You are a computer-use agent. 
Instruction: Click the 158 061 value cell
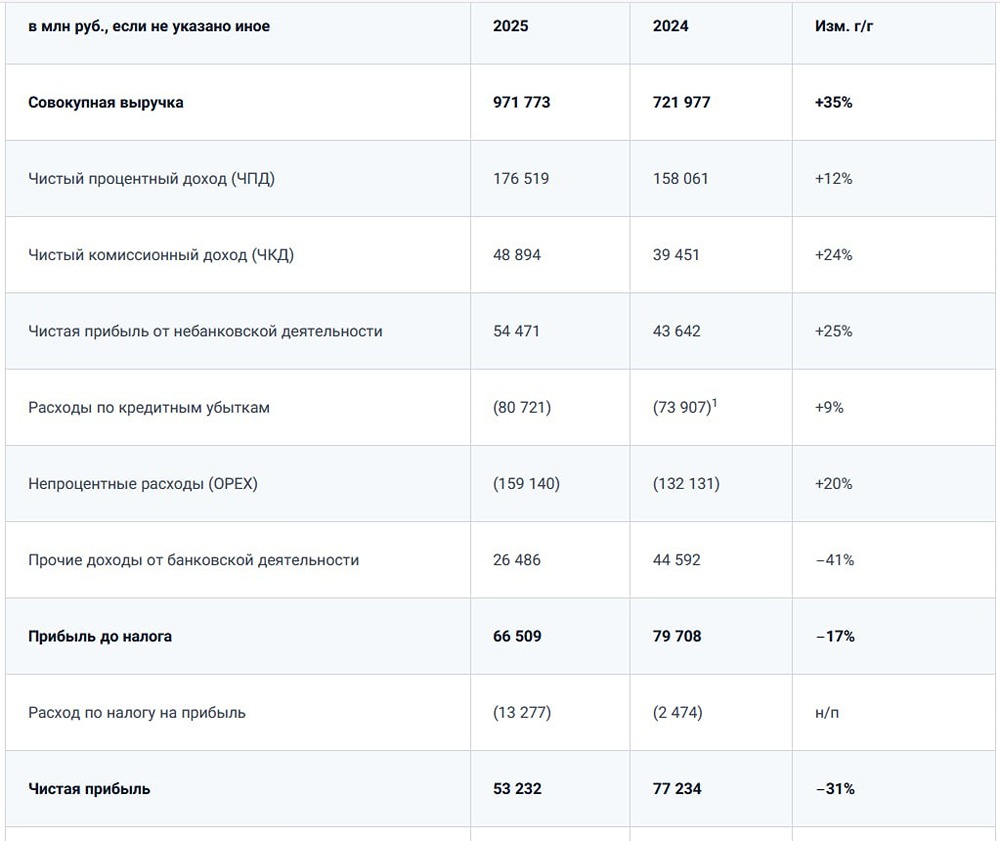680,179
